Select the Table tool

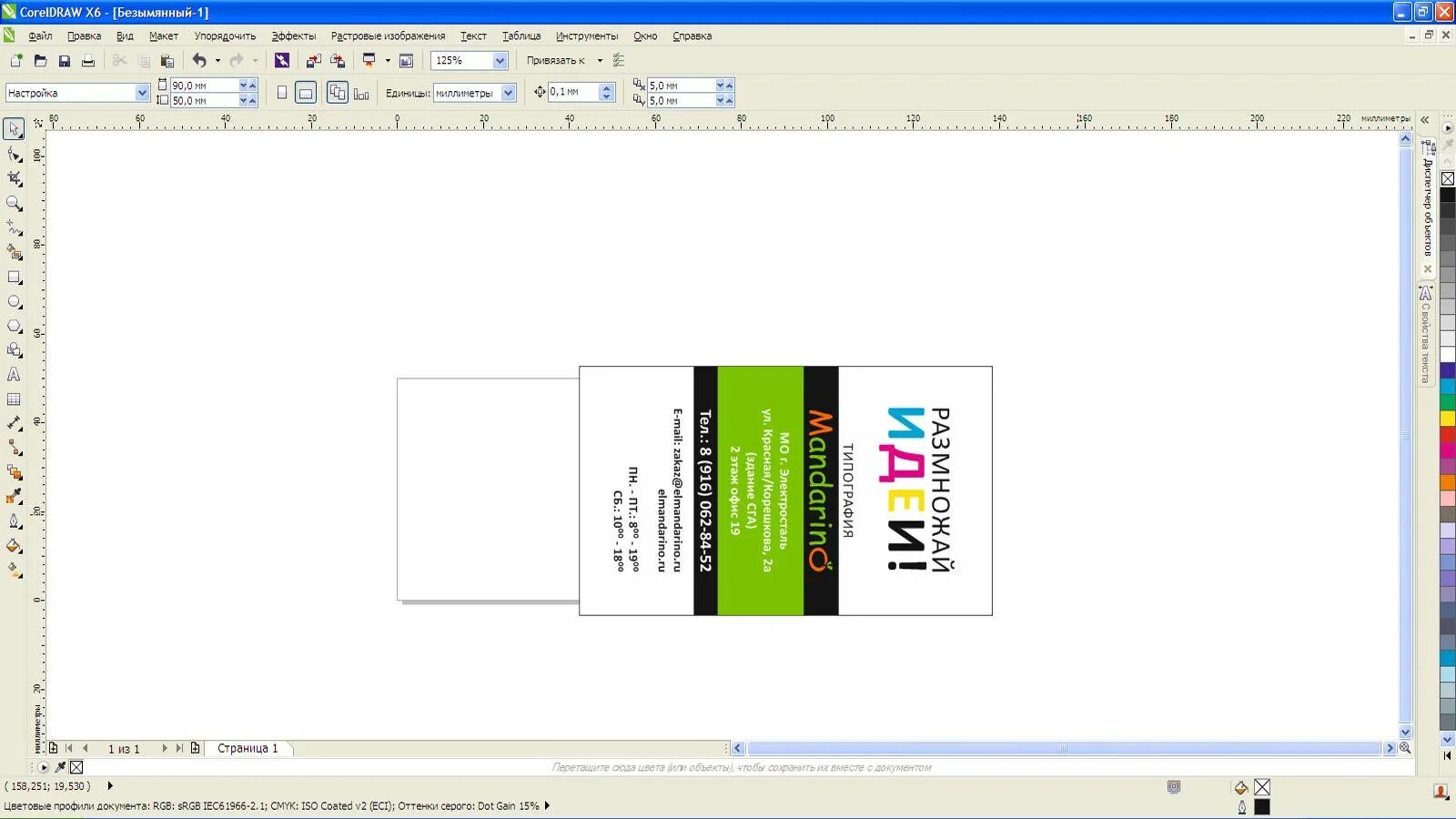point(14,399)
